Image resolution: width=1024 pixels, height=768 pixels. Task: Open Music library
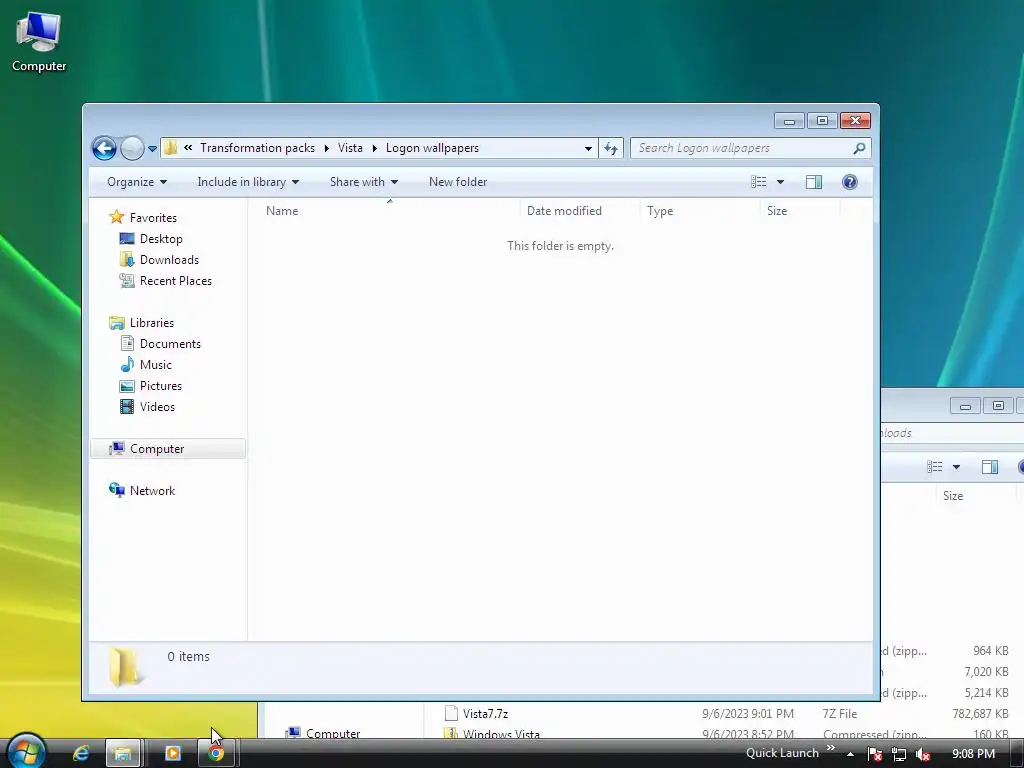pos(155,365)
